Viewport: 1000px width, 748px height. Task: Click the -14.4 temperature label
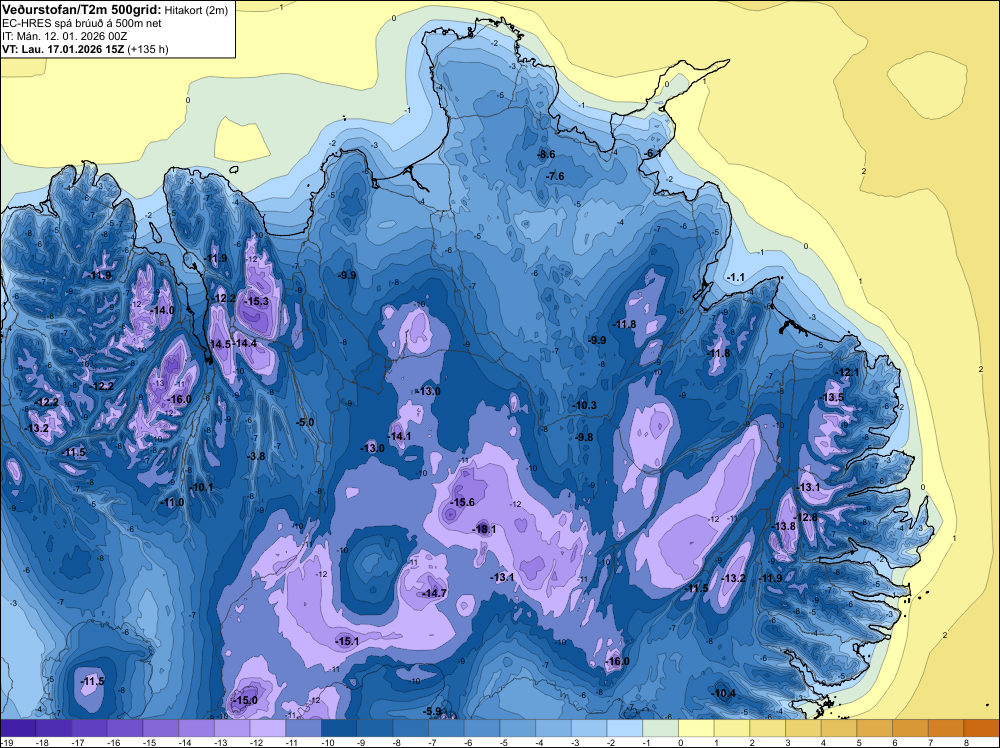[x=244, y=343]
